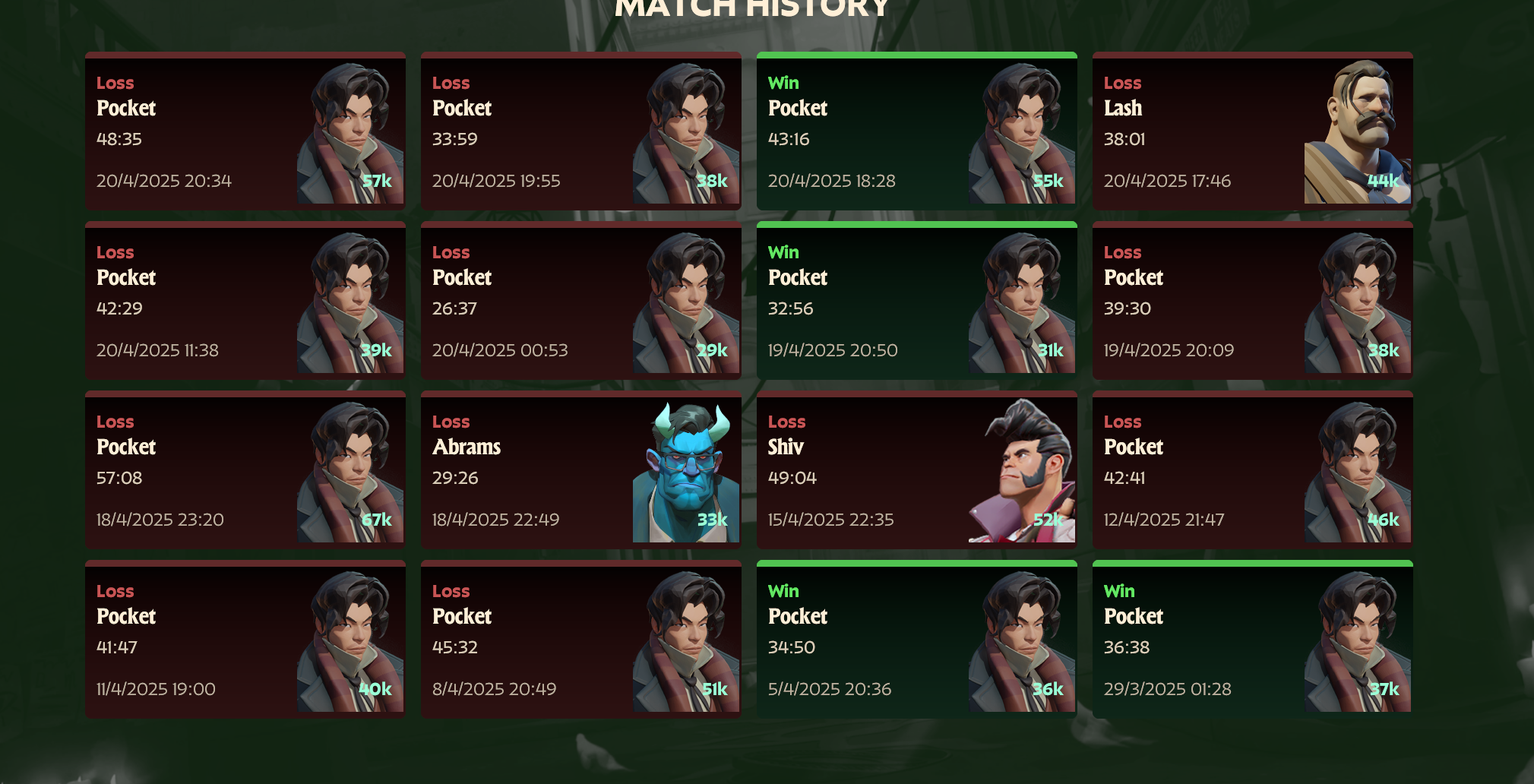Click the Lash hero portrait

click(1358, 131)
